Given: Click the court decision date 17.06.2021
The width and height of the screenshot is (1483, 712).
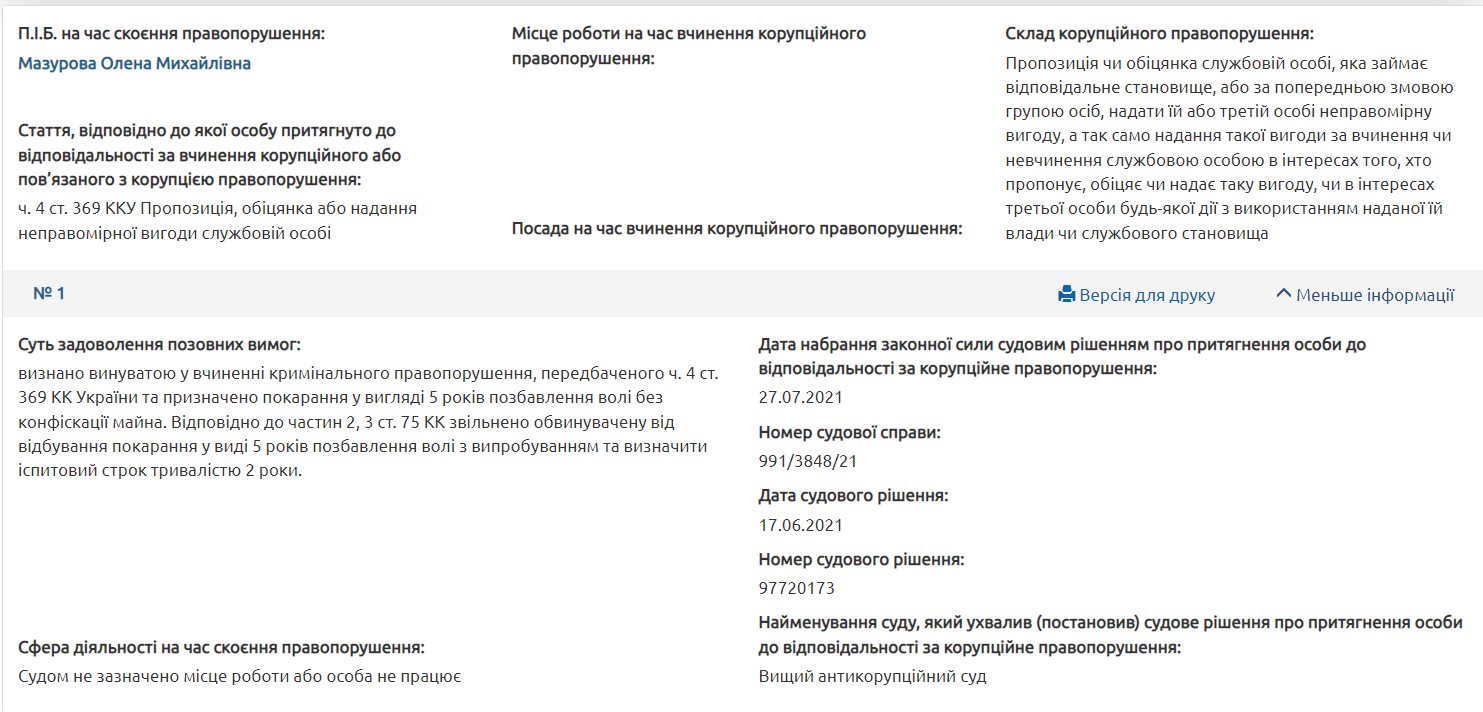Looking at the screenshot, I should coord(800,525).
